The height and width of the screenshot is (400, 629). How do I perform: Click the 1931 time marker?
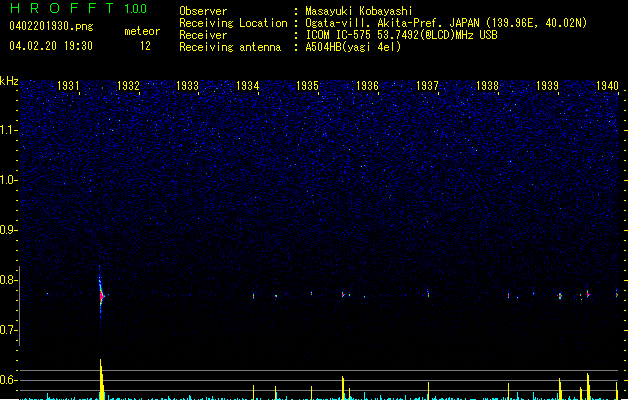68,86
